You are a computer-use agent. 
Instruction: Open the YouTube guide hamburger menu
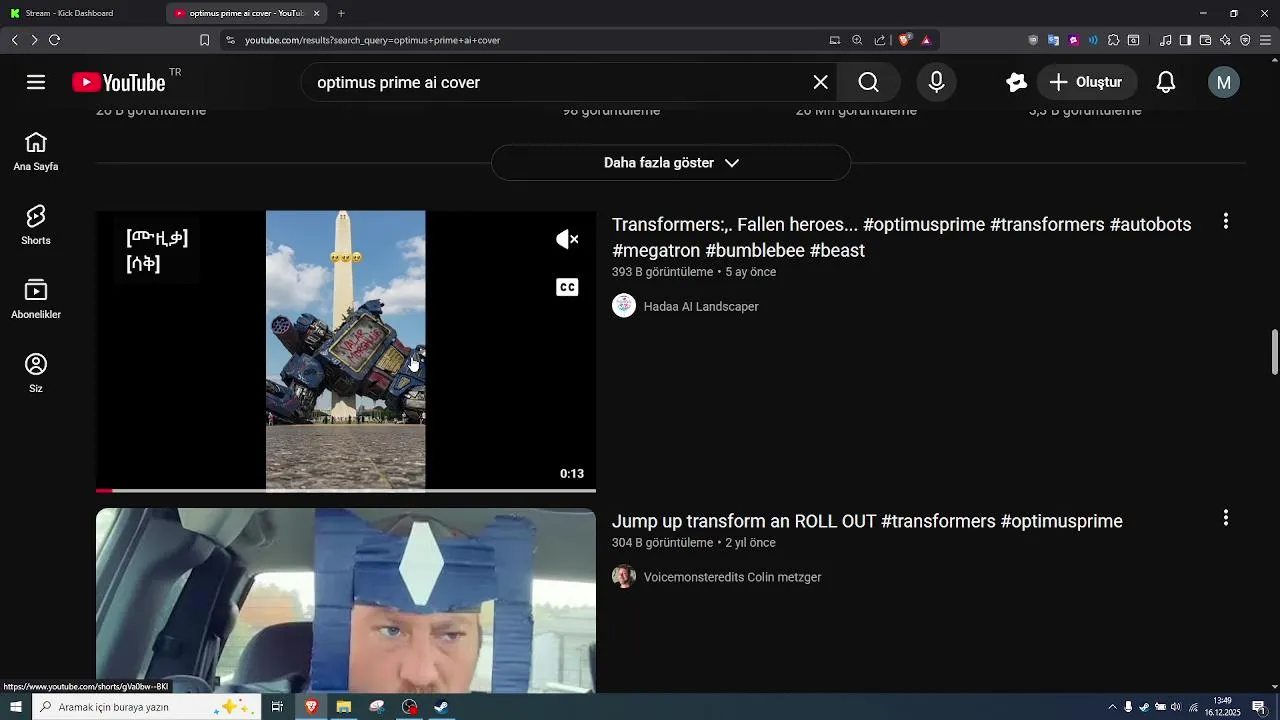click(x=36, y=82)
